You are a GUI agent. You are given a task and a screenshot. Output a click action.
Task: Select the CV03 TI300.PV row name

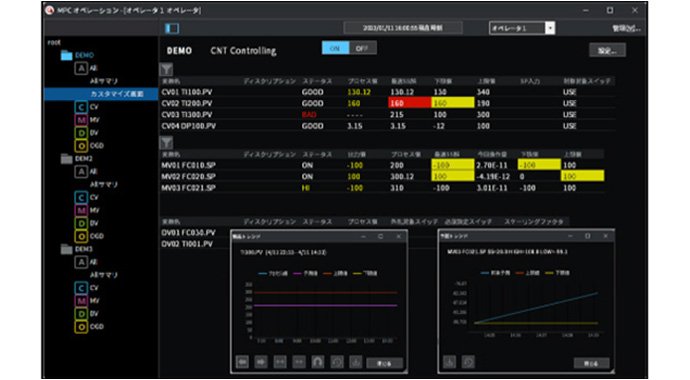click(x=187, y=115)
